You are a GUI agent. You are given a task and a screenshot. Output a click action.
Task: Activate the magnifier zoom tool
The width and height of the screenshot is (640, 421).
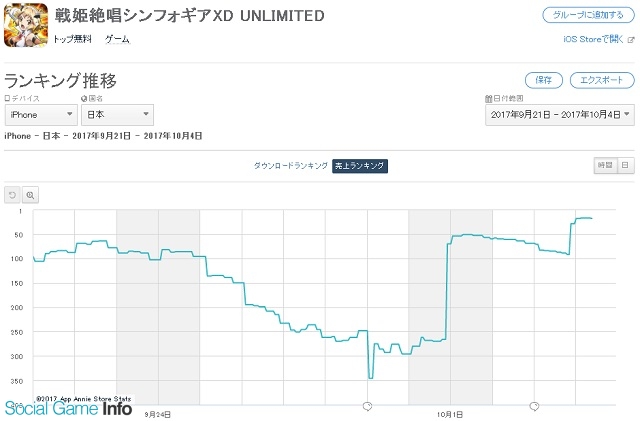tap(30, 195)
